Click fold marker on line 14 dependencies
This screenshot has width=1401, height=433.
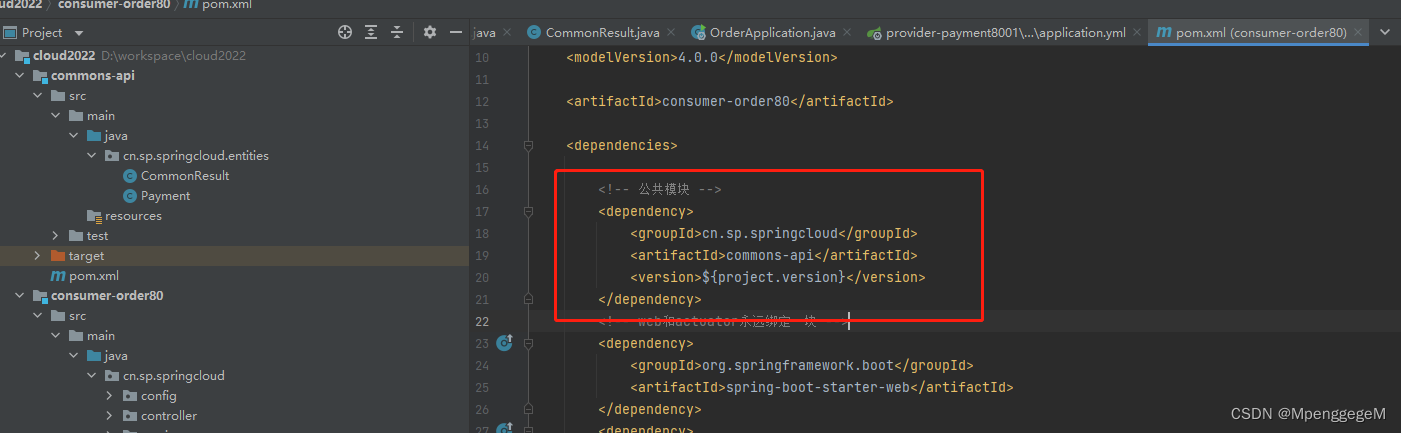528,145
